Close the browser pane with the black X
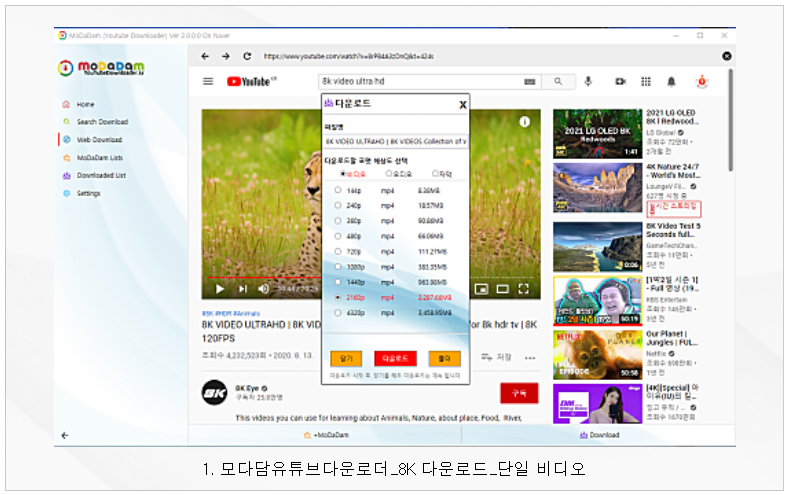This screenshot has width=790, height=495. (x=727, y=56)
